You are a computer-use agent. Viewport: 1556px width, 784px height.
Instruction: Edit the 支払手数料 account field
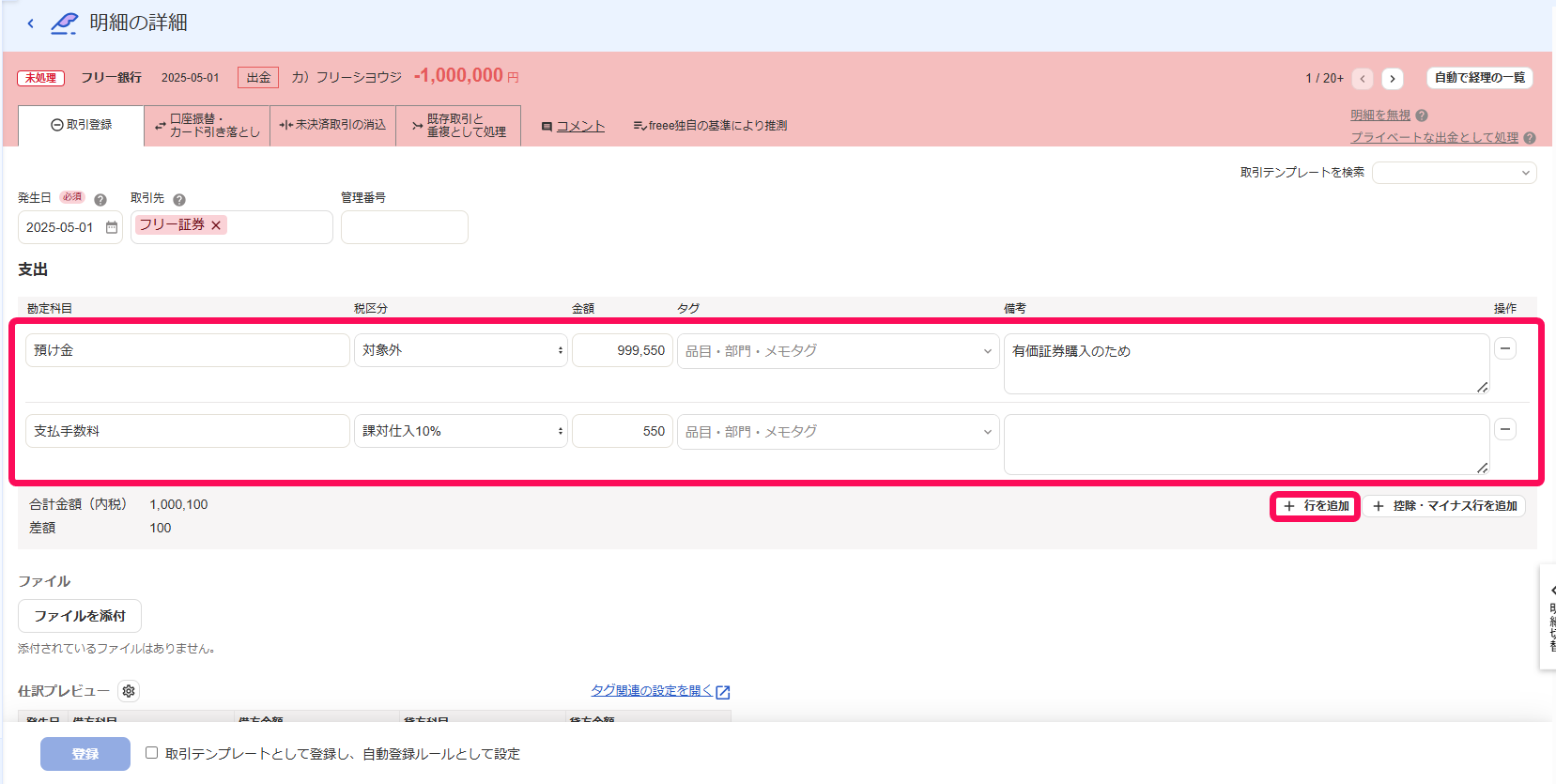coord(188,431)
